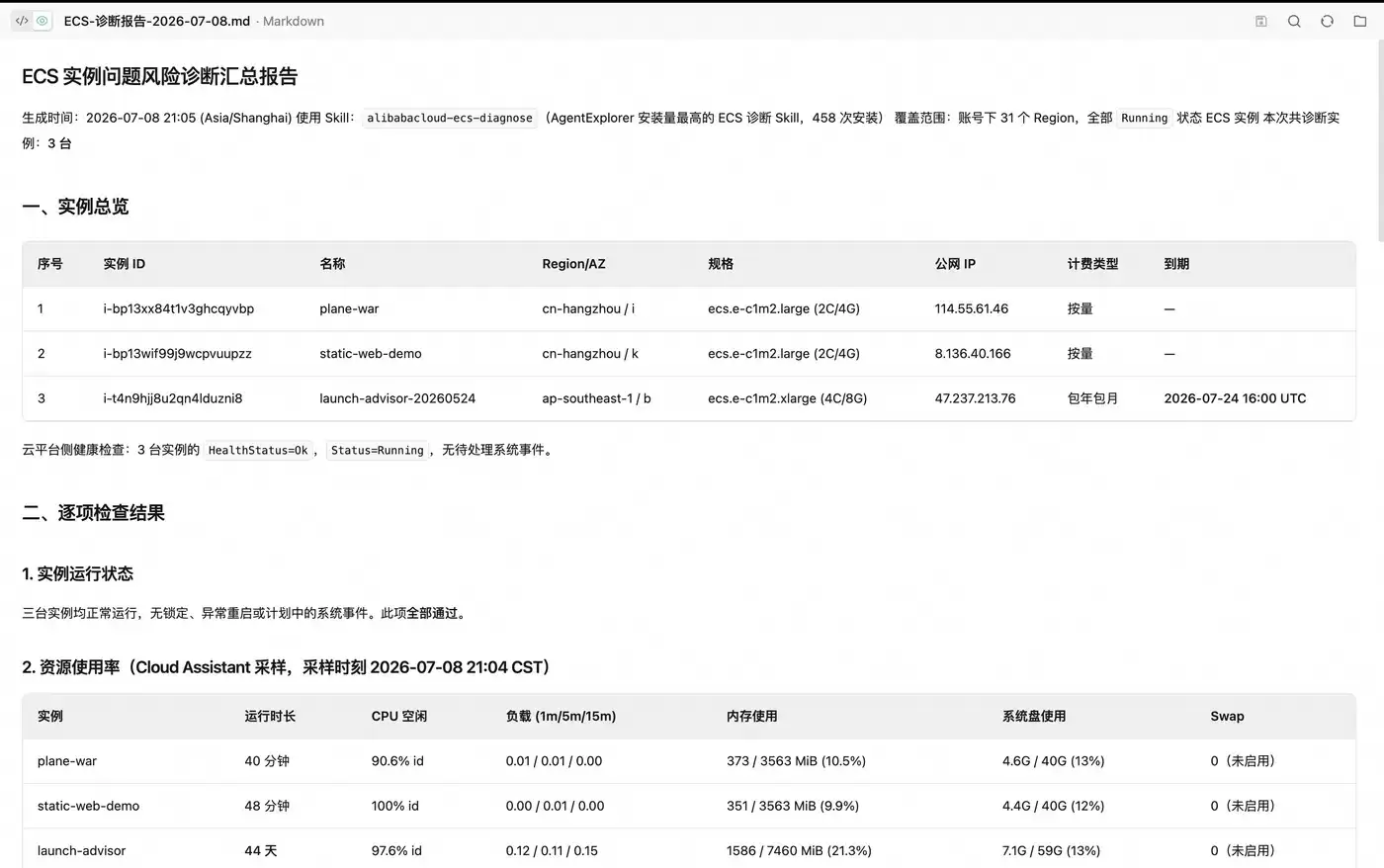
Task: Click disk cell 4.4G / 40G (12%)
Action: click(1053, 806)
